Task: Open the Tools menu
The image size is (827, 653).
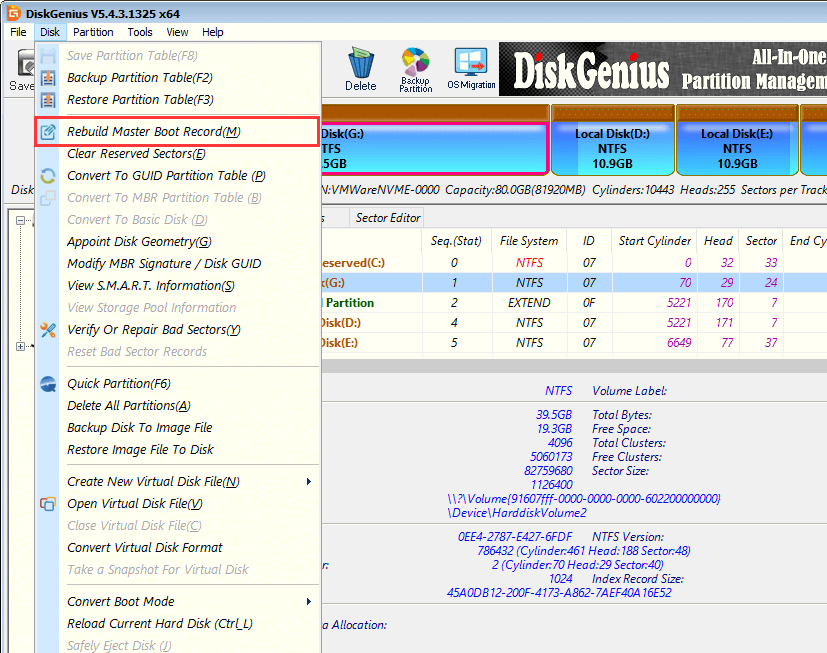Action: tap(140, 32)
